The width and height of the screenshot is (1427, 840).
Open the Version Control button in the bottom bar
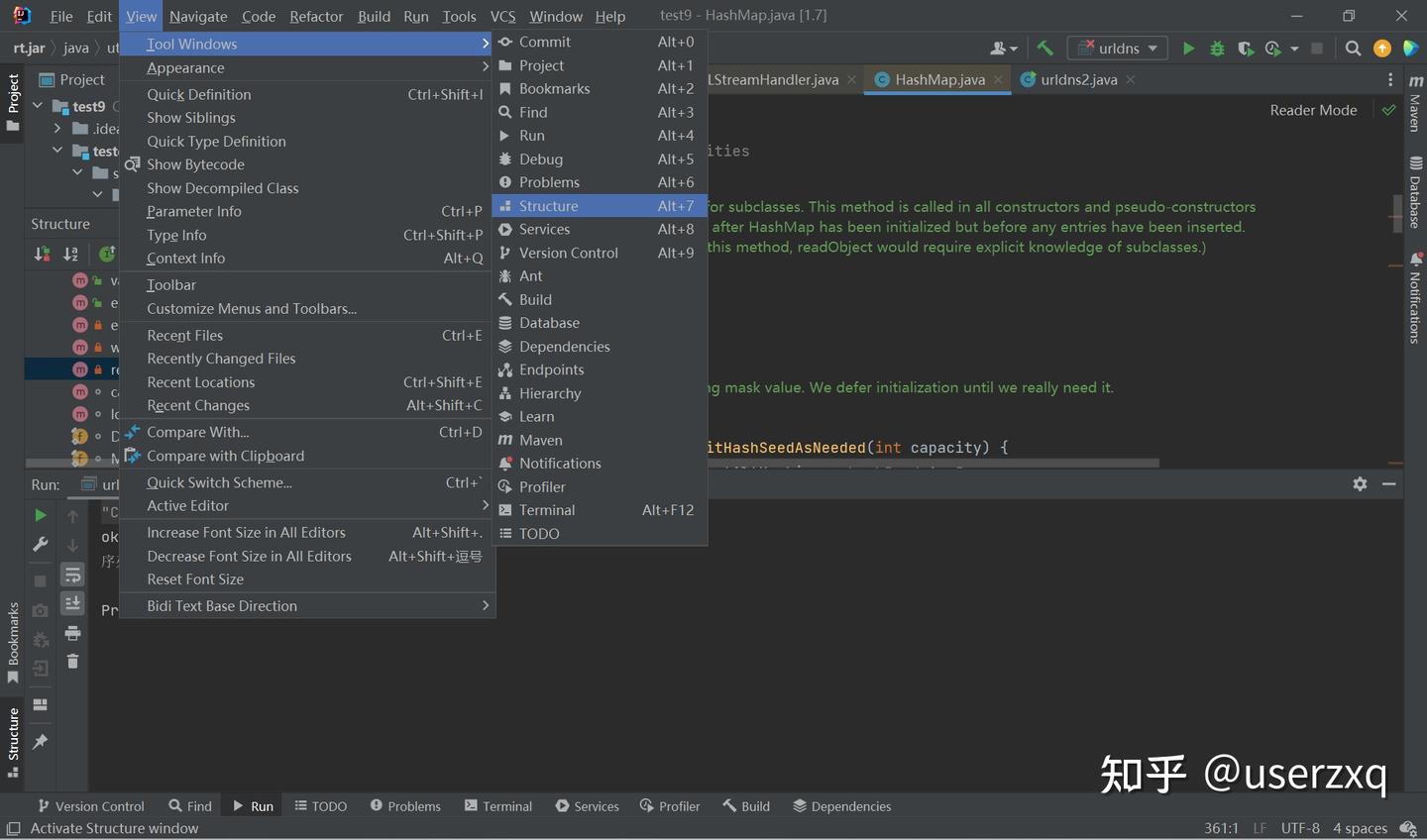[x=91, y=806]
